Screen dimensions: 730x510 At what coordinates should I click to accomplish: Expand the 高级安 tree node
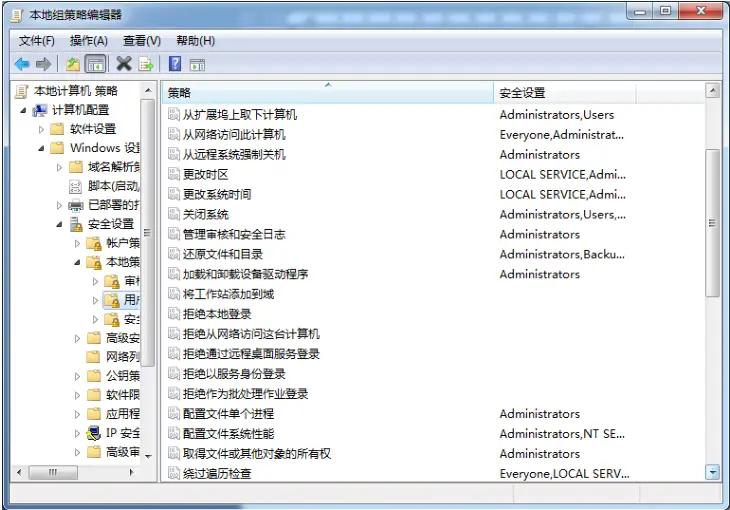tap(77, 339)
